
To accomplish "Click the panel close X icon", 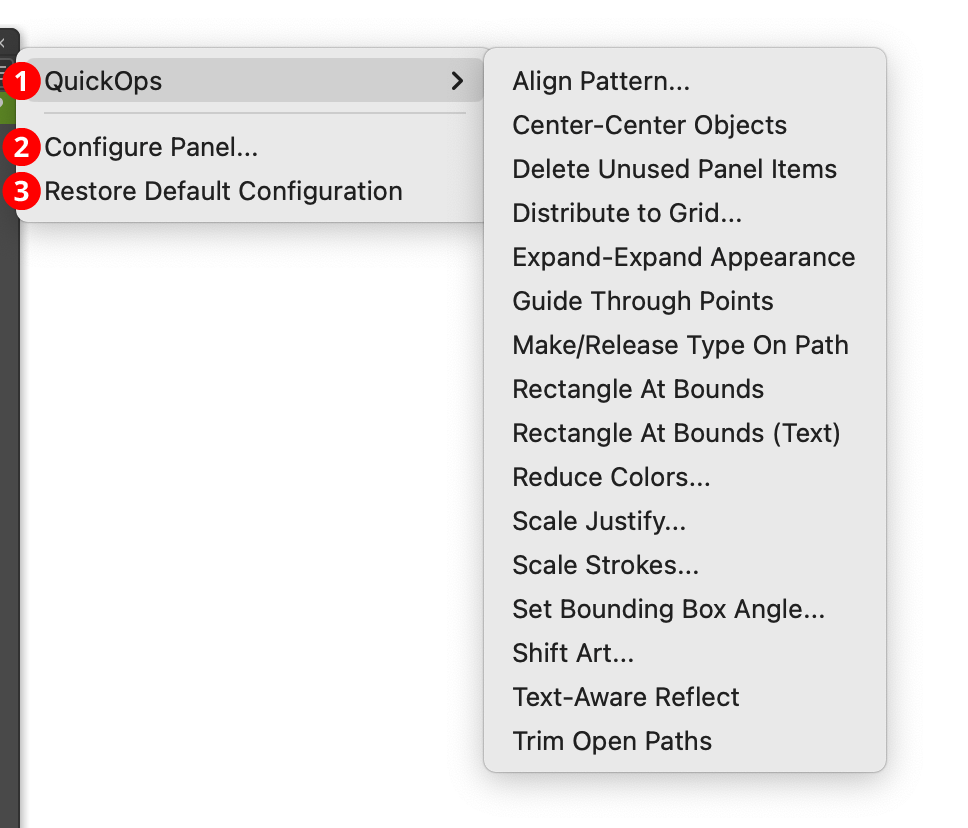I will 4,42.
